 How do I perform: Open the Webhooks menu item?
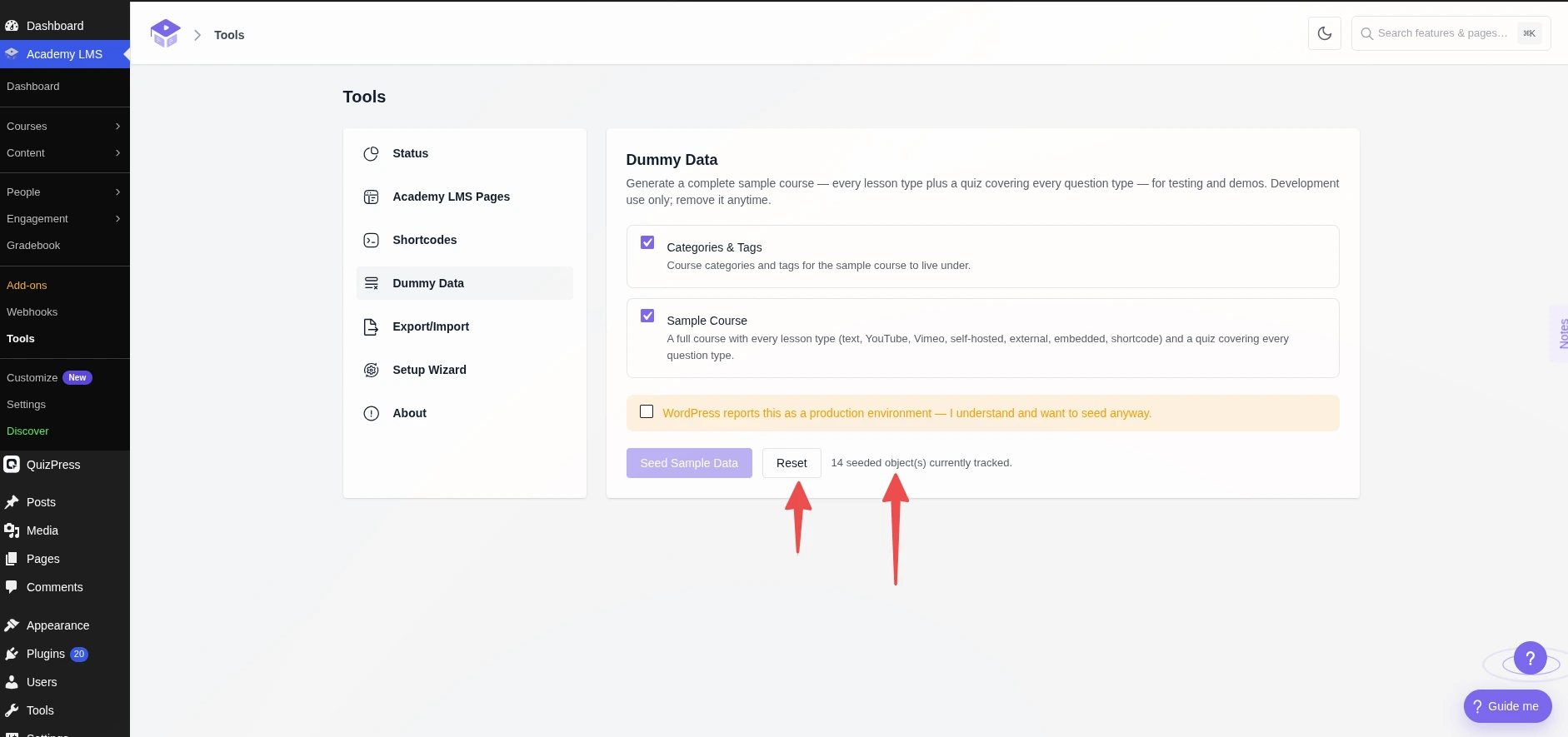click(x=65, y=312)
